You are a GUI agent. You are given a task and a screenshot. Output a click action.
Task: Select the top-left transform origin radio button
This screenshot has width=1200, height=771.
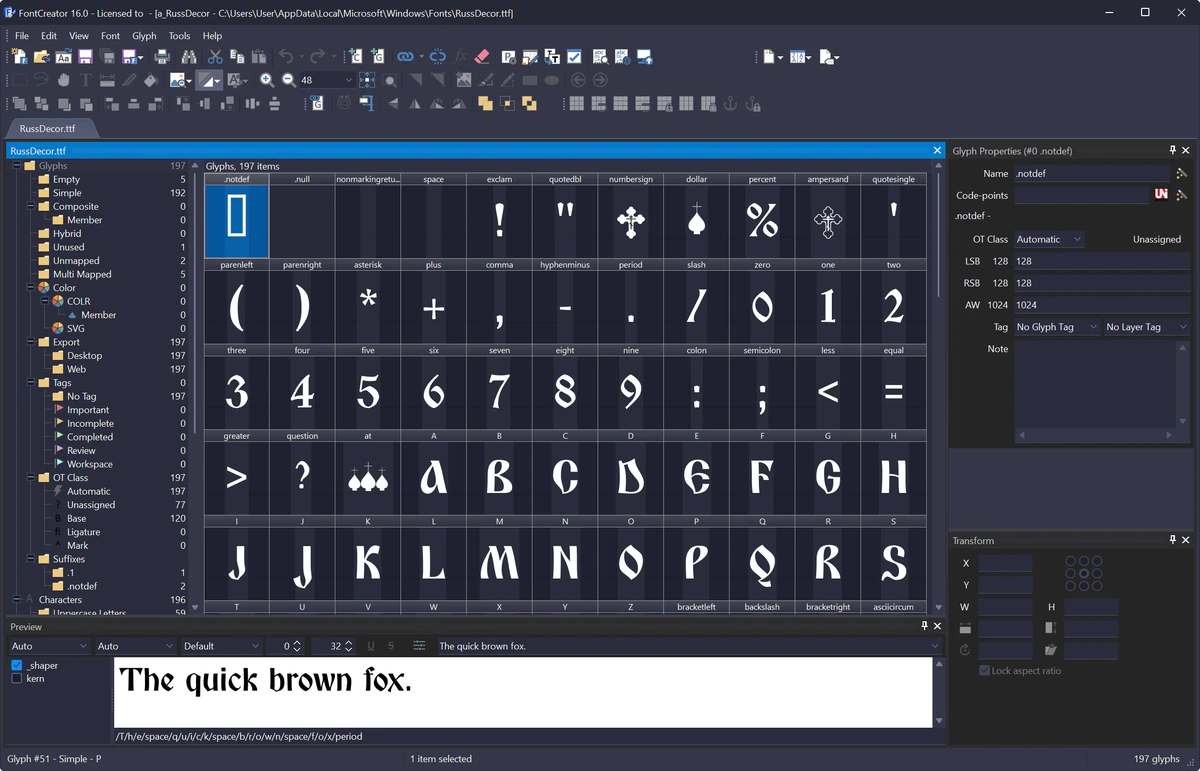point(1071,561)
